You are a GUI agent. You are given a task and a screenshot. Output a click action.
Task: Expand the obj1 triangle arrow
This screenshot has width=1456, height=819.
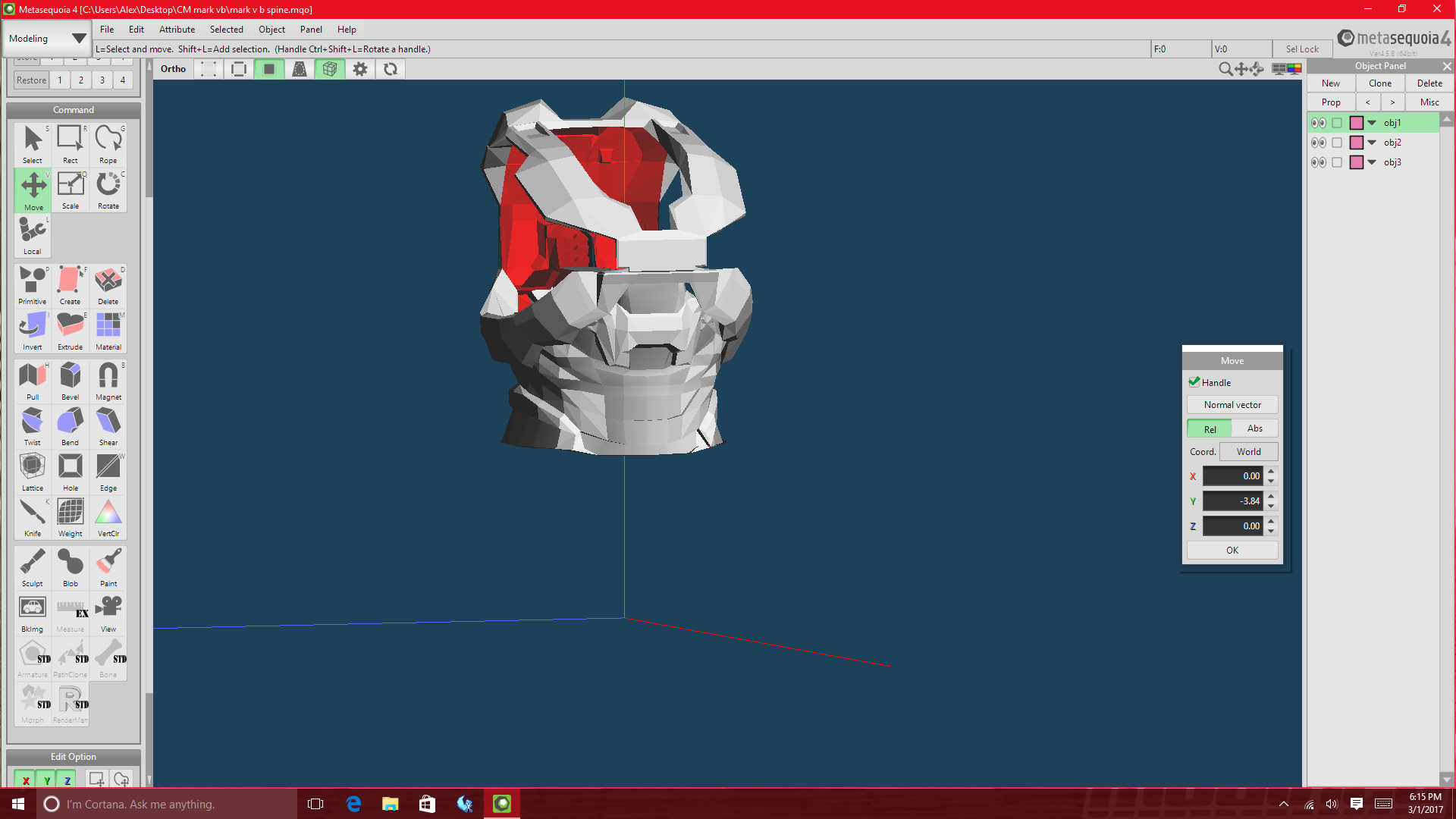(x=1372, y=123)
